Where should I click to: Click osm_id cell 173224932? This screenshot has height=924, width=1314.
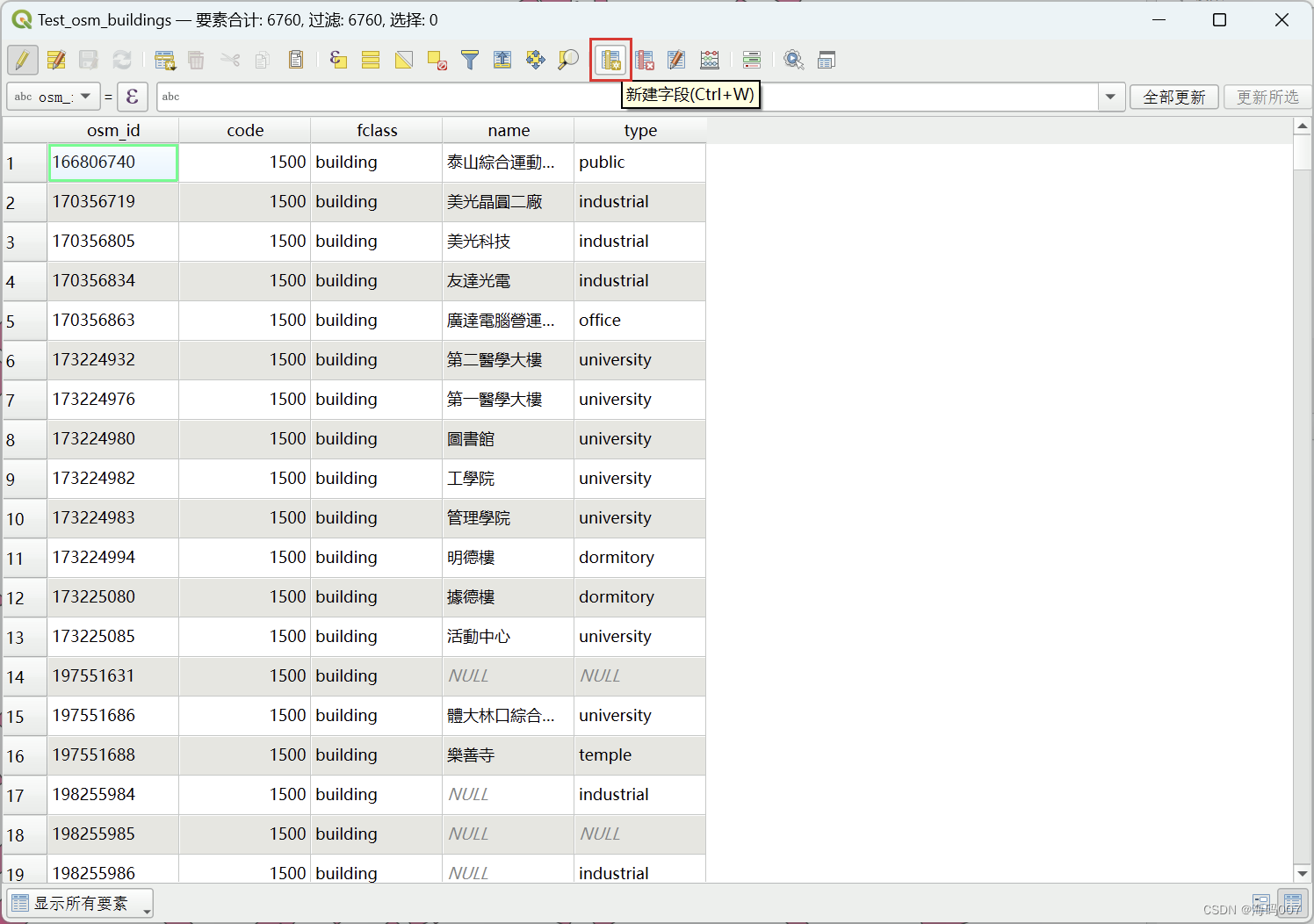pos(113,360)
